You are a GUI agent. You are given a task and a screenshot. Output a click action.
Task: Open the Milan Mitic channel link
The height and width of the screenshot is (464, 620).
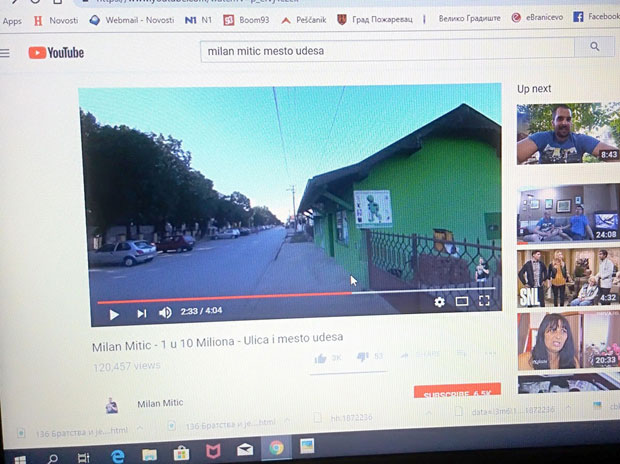coord(159,403)
